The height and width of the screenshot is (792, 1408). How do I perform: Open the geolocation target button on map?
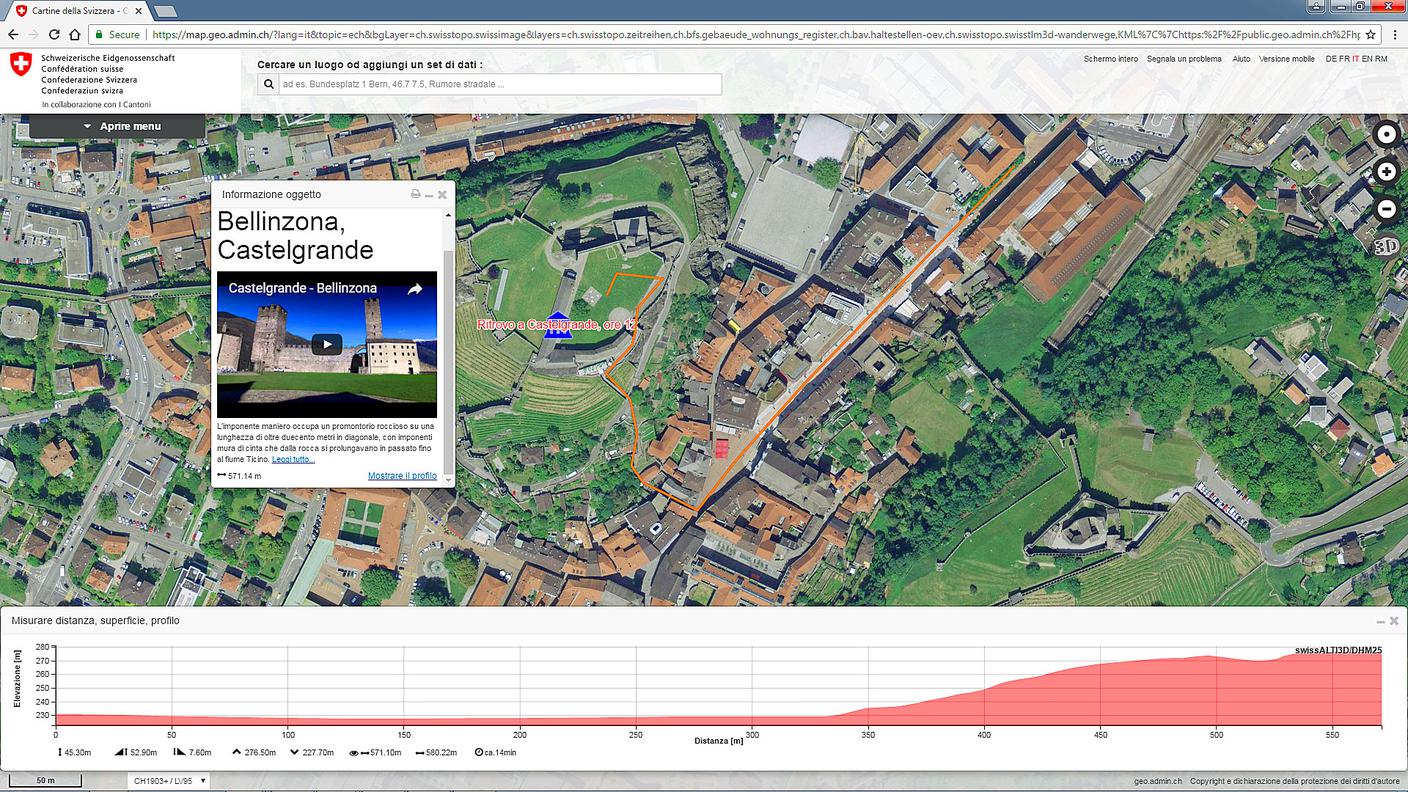point(1386,134)
